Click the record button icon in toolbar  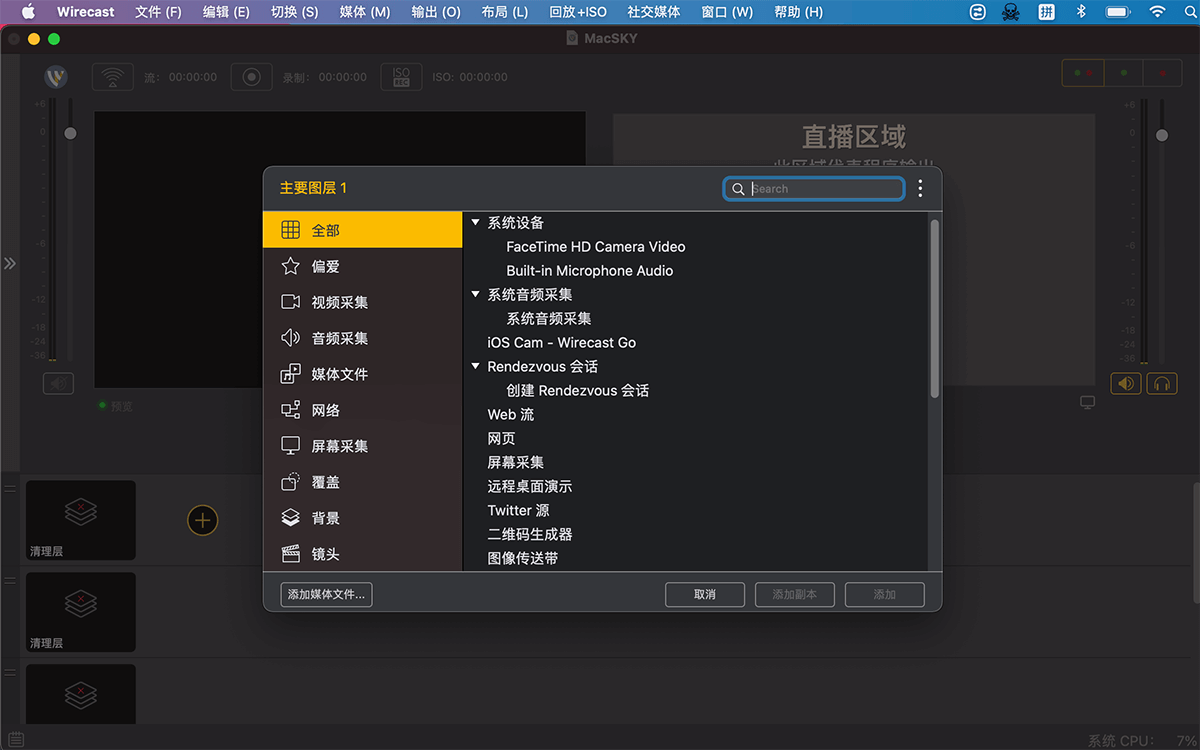[252, 77]
